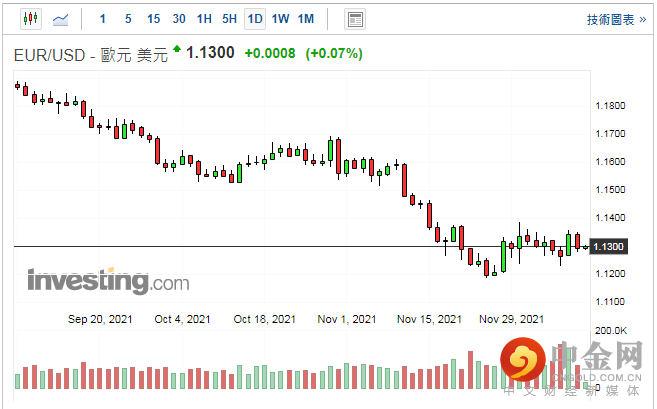Click the 1.1300 current price value
This screenshot has width=657, height=409.
coord(210,53)
